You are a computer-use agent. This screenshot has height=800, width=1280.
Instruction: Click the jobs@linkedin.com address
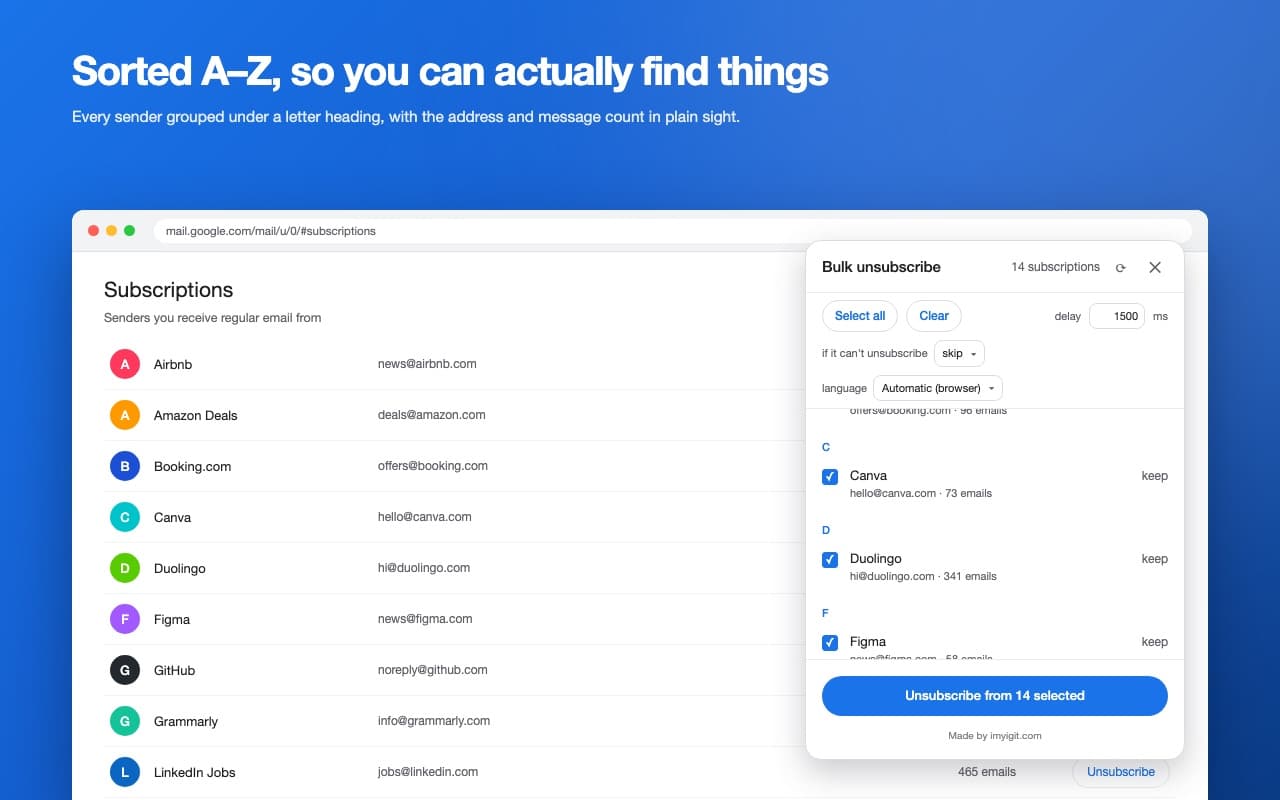tap(428, 772)
